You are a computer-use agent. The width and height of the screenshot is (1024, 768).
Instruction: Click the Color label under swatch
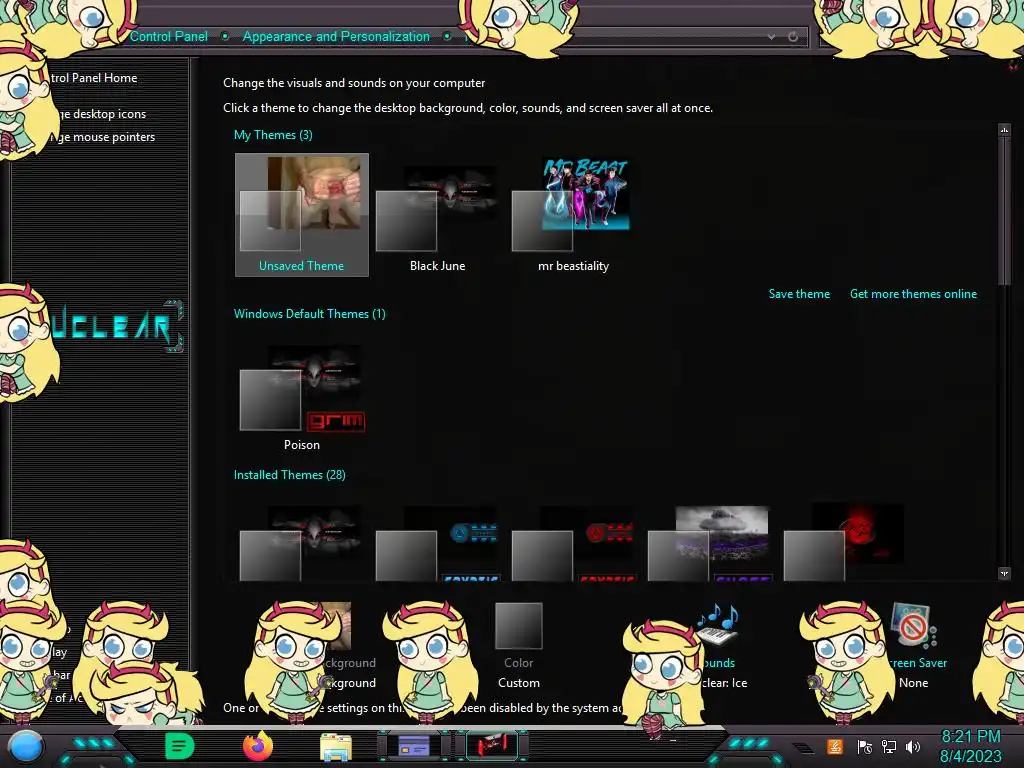point(519,663)
